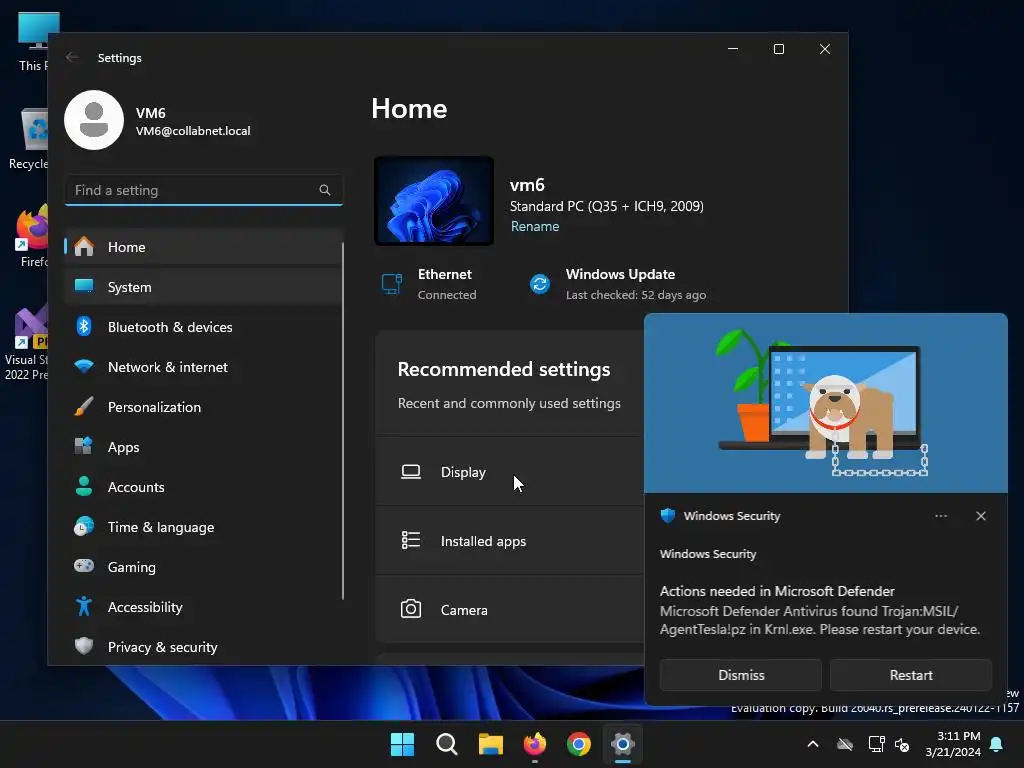
Task: Open network tray icon
Action: 876,744
